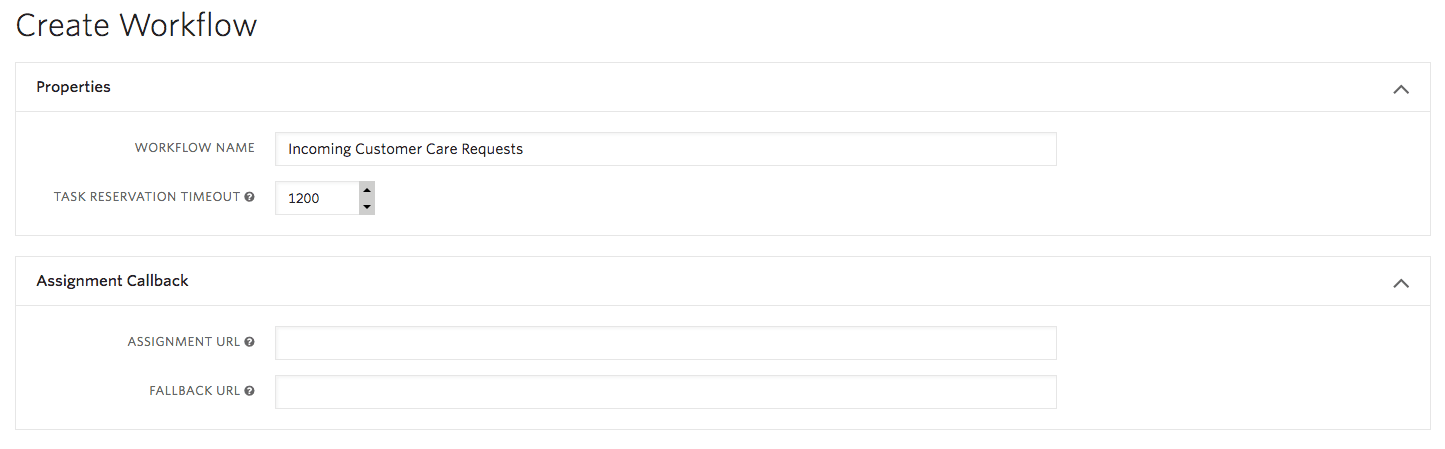Click the word 'Customer' in the workflow name
The height and width of the screenshot is (449, 1445).
[x=388, y=149]
